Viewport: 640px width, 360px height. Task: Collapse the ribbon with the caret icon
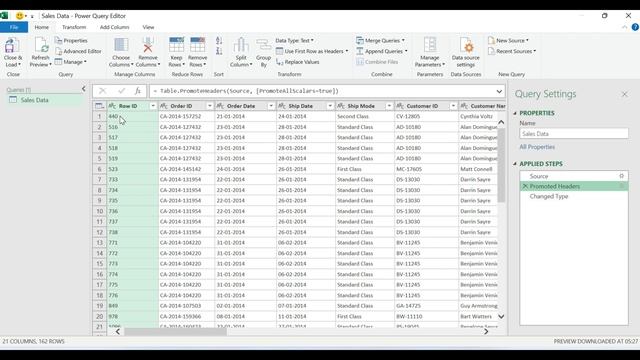coord(624,27)
